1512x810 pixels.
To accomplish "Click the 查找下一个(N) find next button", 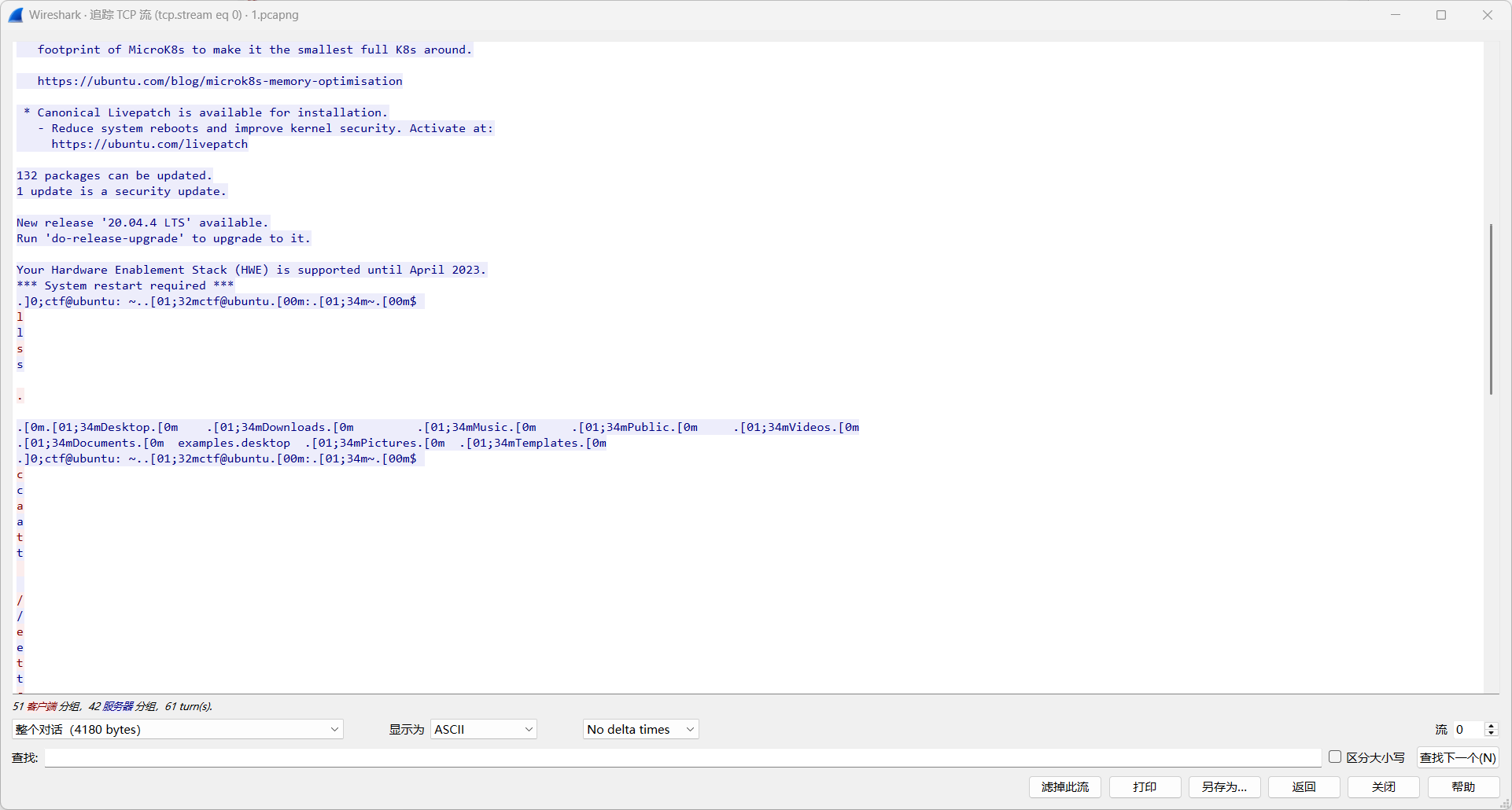I will point(1458,757).
